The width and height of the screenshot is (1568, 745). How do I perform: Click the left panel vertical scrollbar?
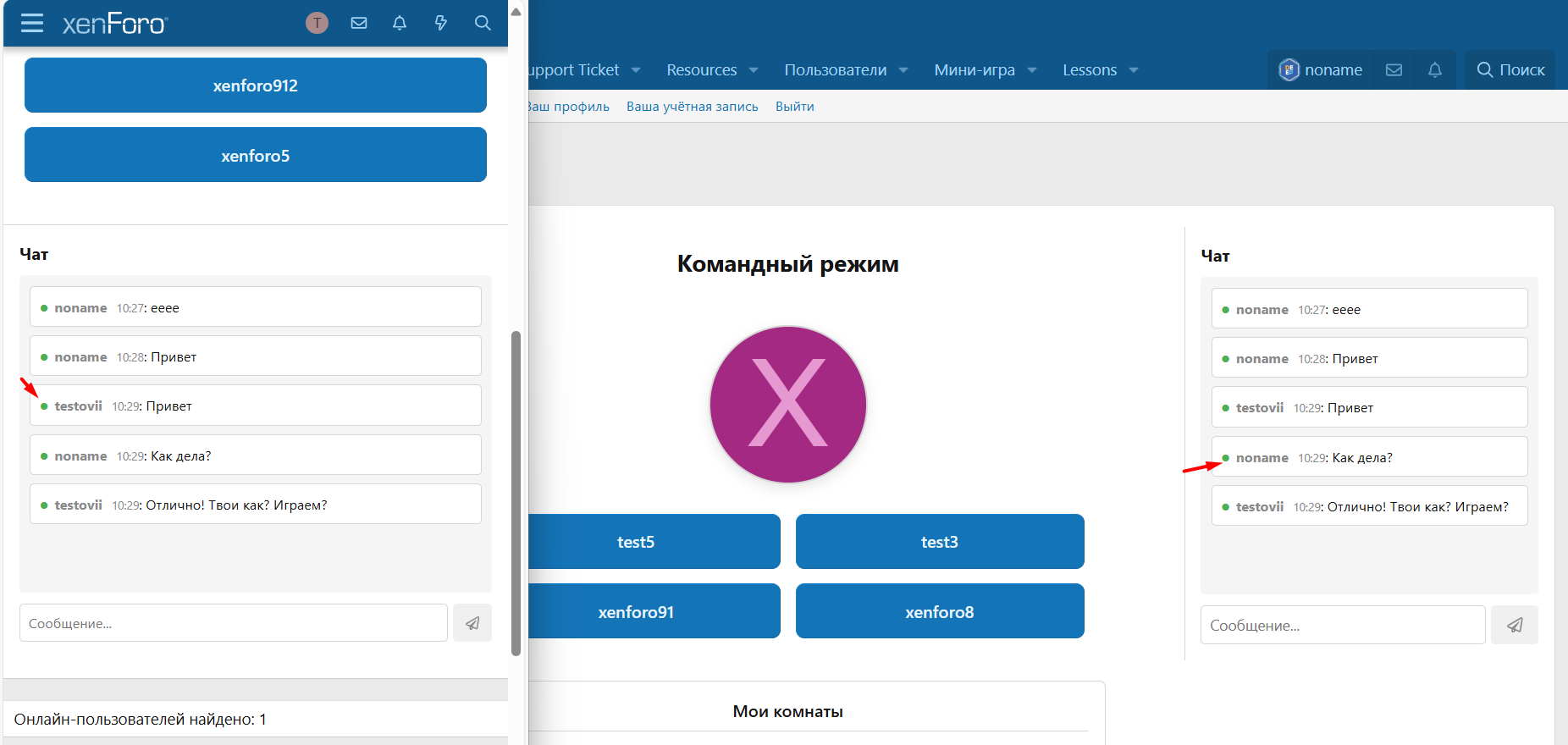pos(516,491)
